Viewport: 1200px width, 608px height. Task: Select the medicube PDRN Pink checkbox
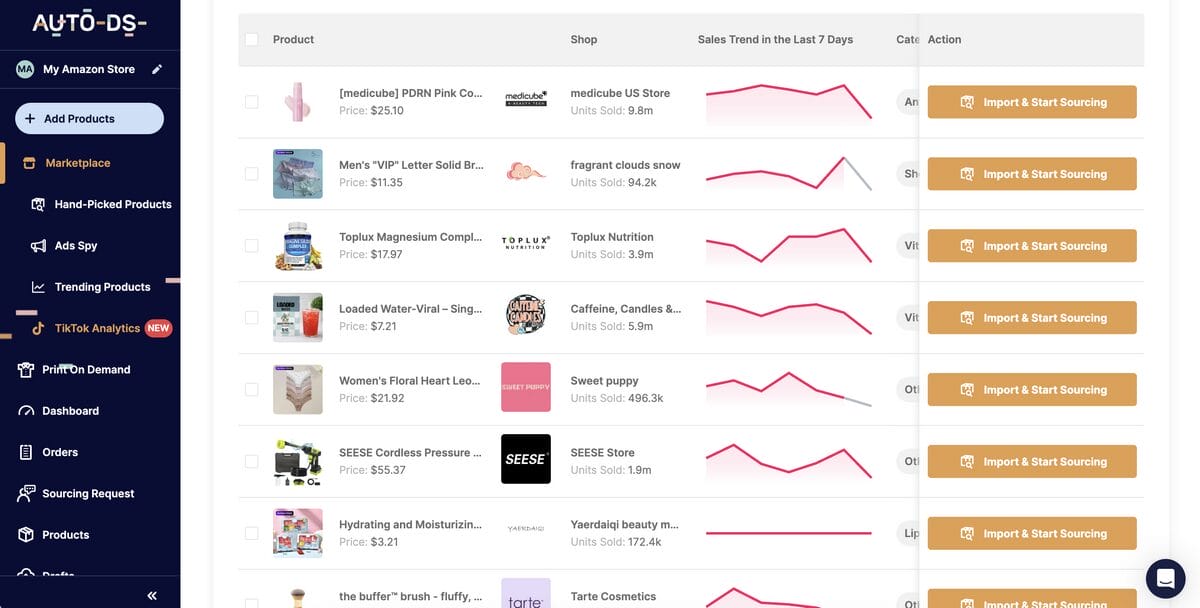coord(251,102)
